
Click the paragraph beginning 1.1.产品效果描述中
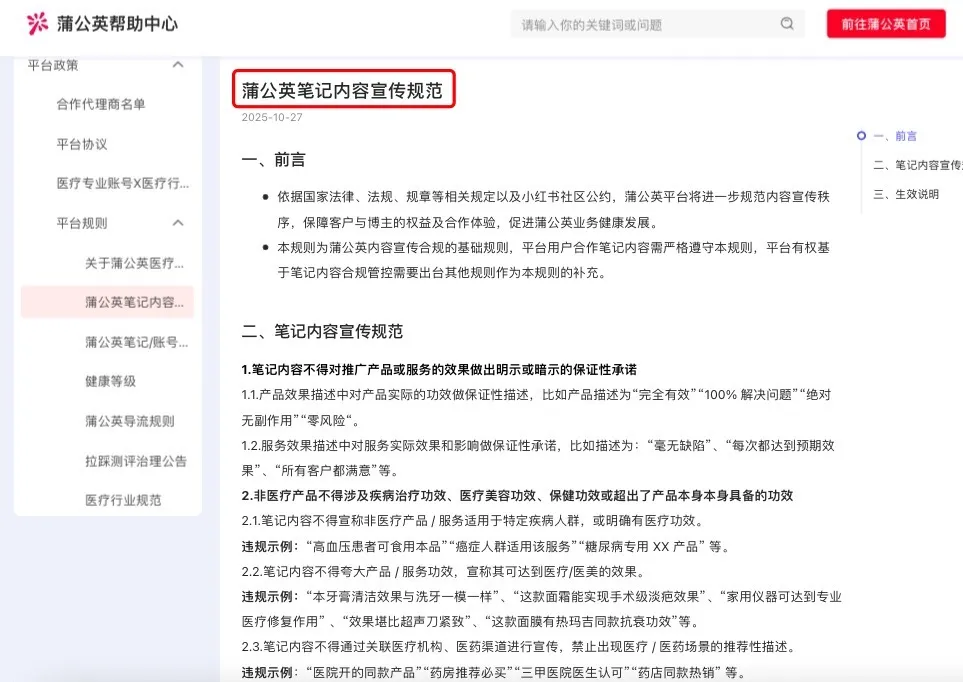pyautogui.click(x=536, y=408)
